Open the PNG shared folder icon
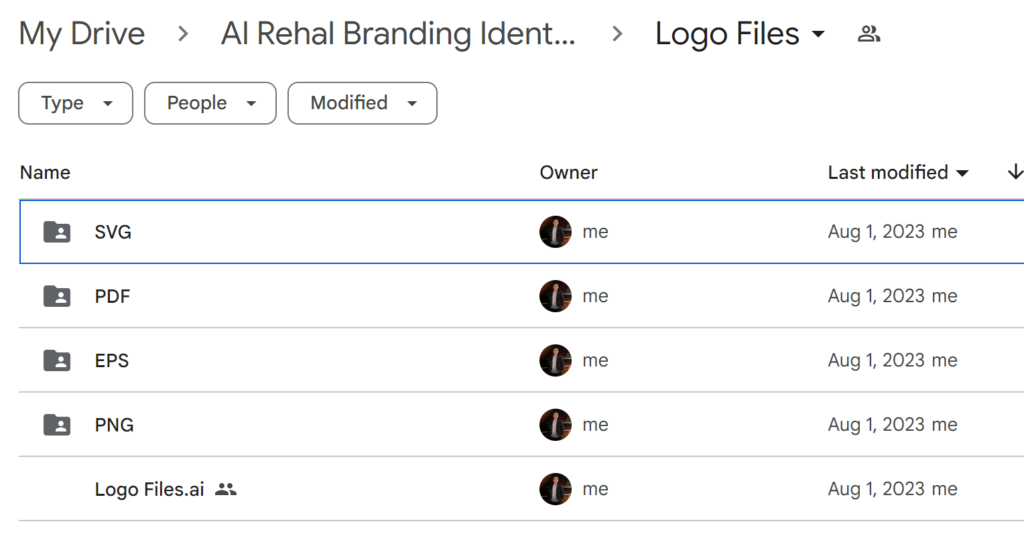Viewport: 1024px width, 536px height. pos(57,425)
